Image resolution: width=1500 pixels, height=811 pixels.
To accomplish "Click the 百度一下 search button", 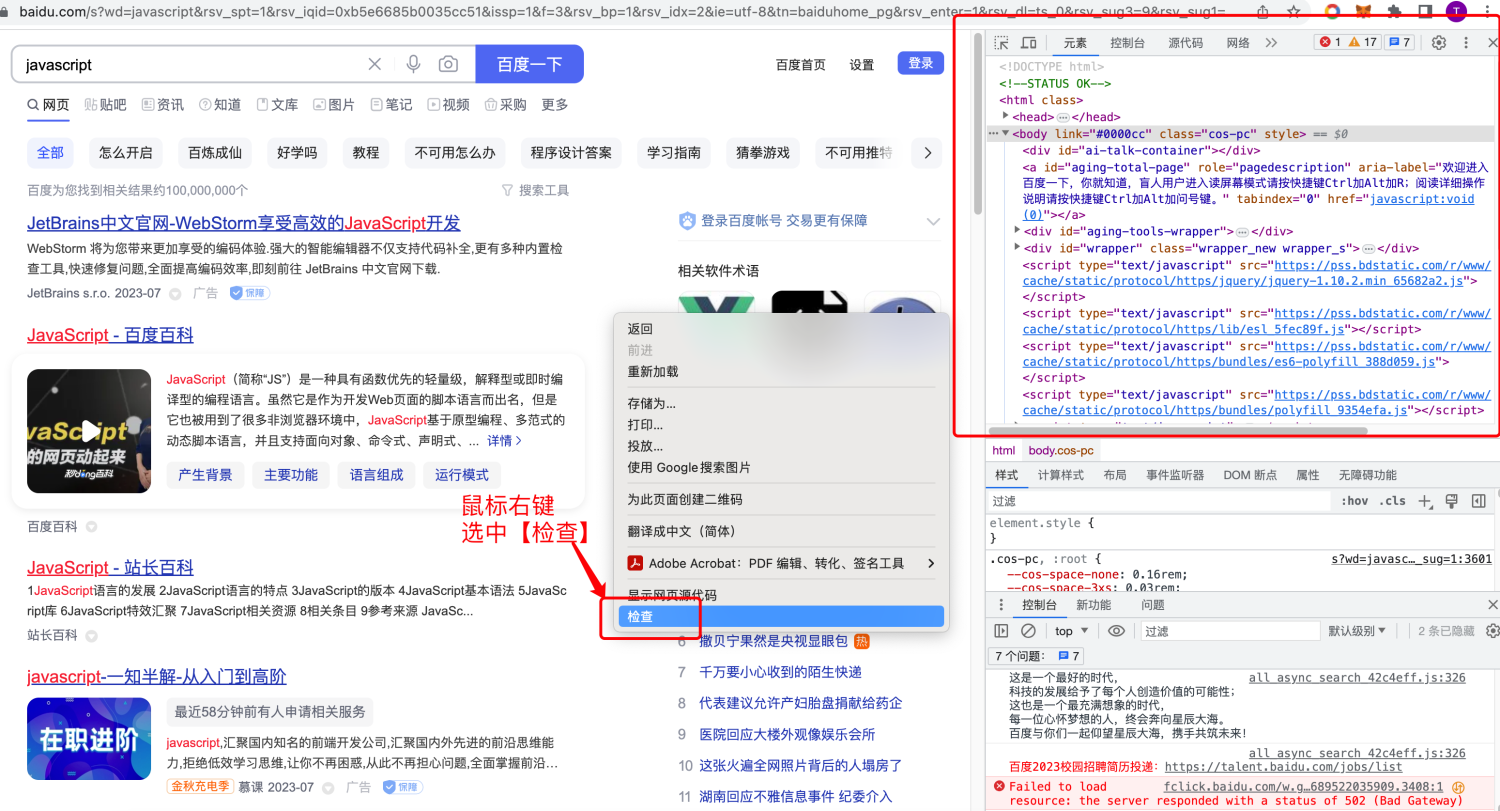I will (529, 64).
